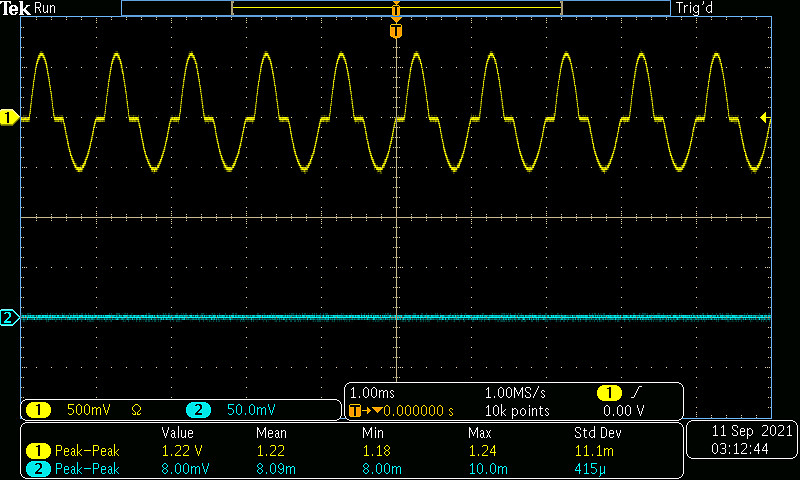Click the 11.1m standard deviation value
The height and width of the screenshot is (480, 800).
tap(594, 451)
